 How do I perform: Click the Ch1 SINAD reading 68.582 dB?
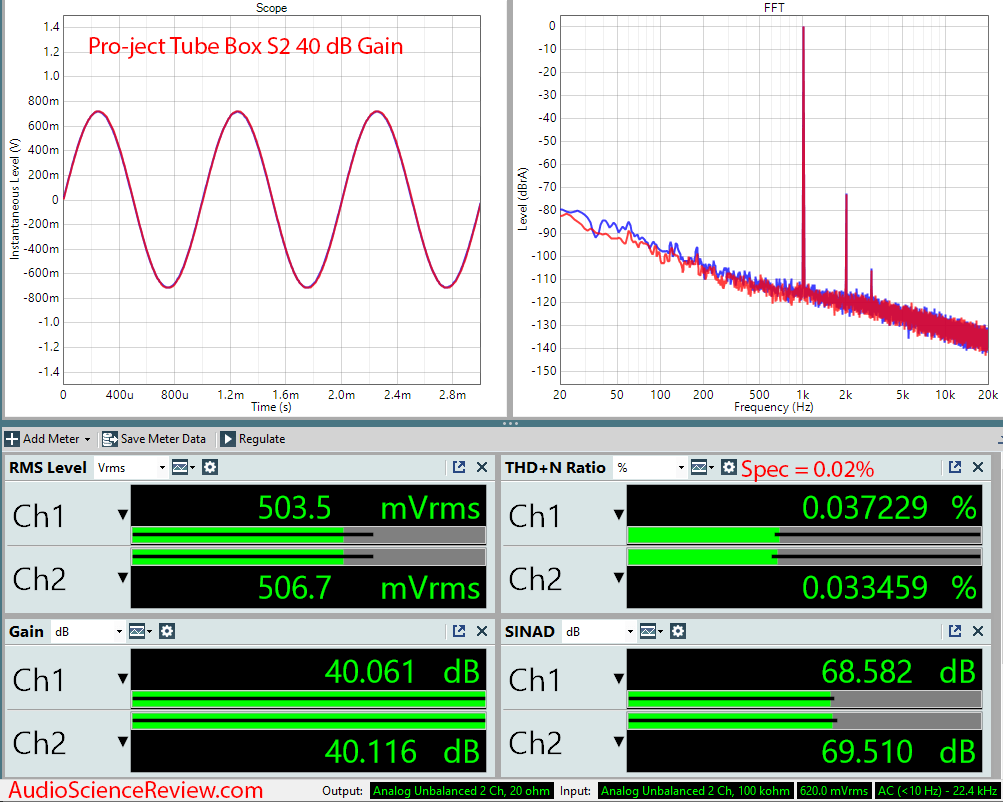tap(899, 672)
